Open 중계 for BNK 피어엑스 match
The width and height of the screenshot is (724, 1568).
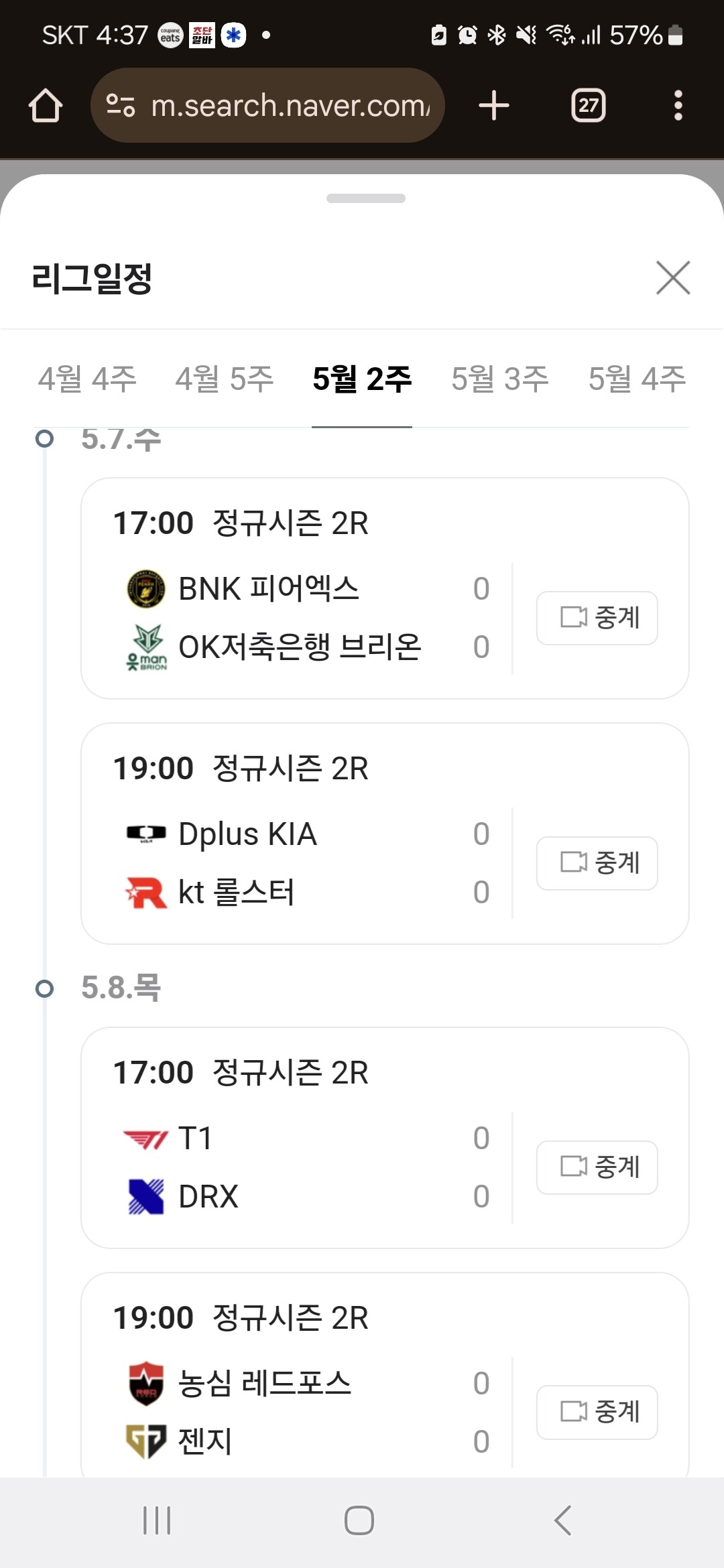(x=597, y=618)
